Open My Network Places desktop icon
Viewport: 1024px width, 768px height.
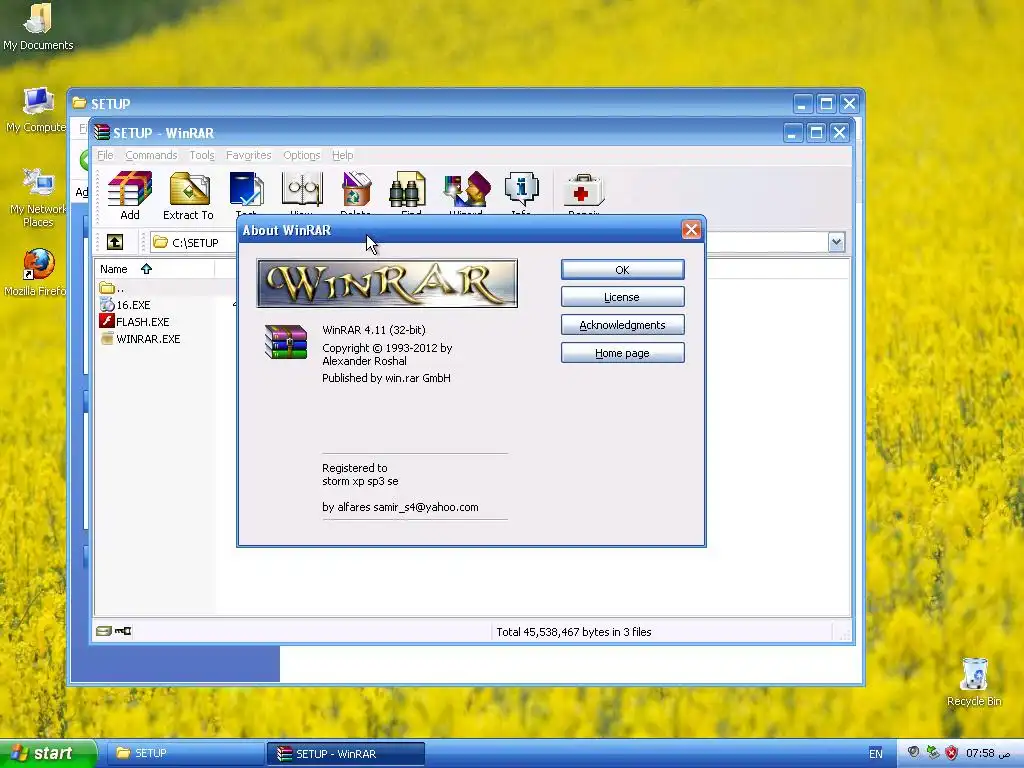pos(38,197)
